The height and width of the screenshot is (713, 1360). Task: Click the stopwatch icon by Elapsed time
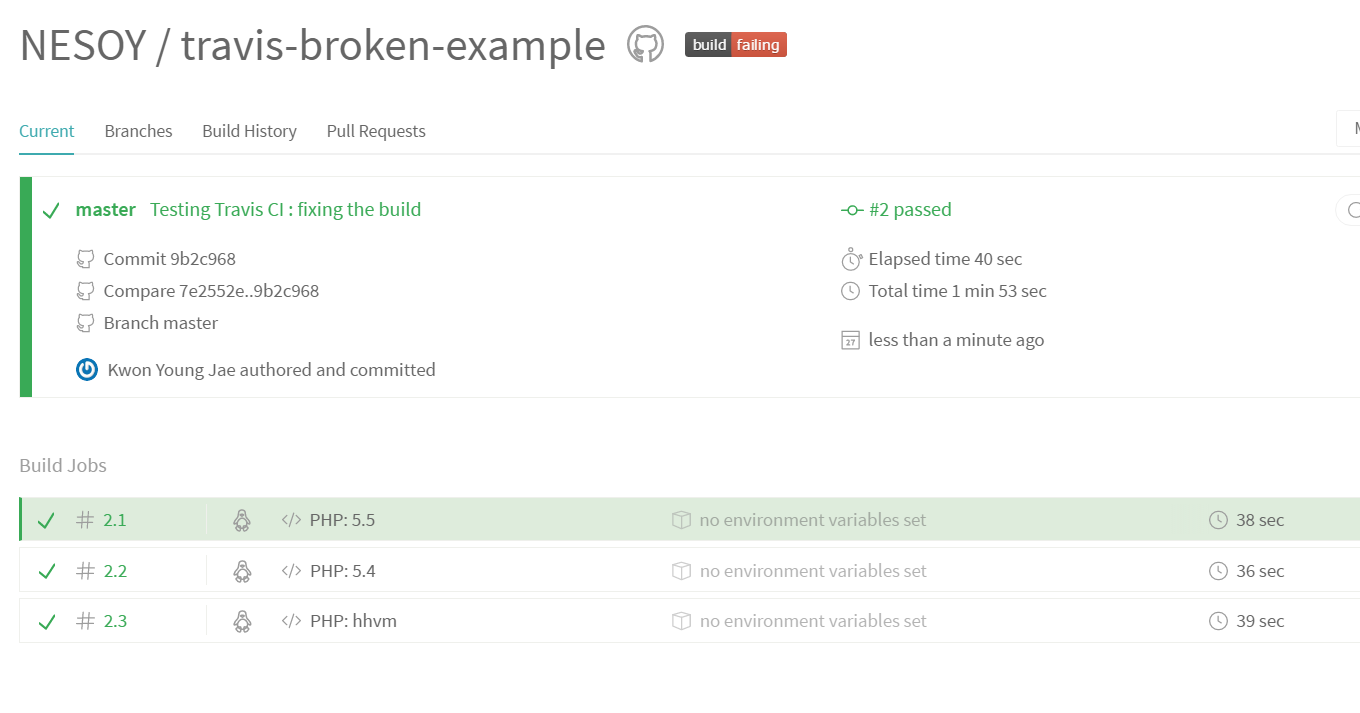tap(851, 259)
